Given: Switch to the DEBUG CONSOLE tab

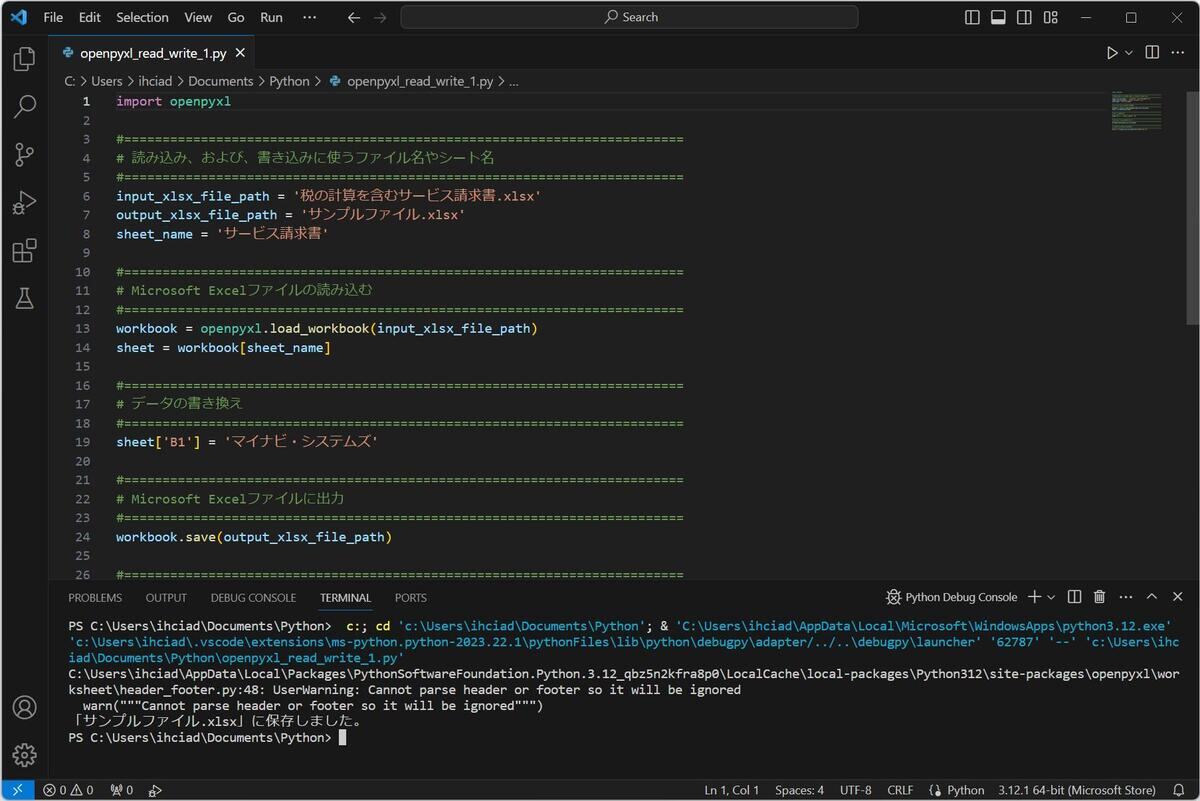Looking at the screenshot, I should point(253,598).
